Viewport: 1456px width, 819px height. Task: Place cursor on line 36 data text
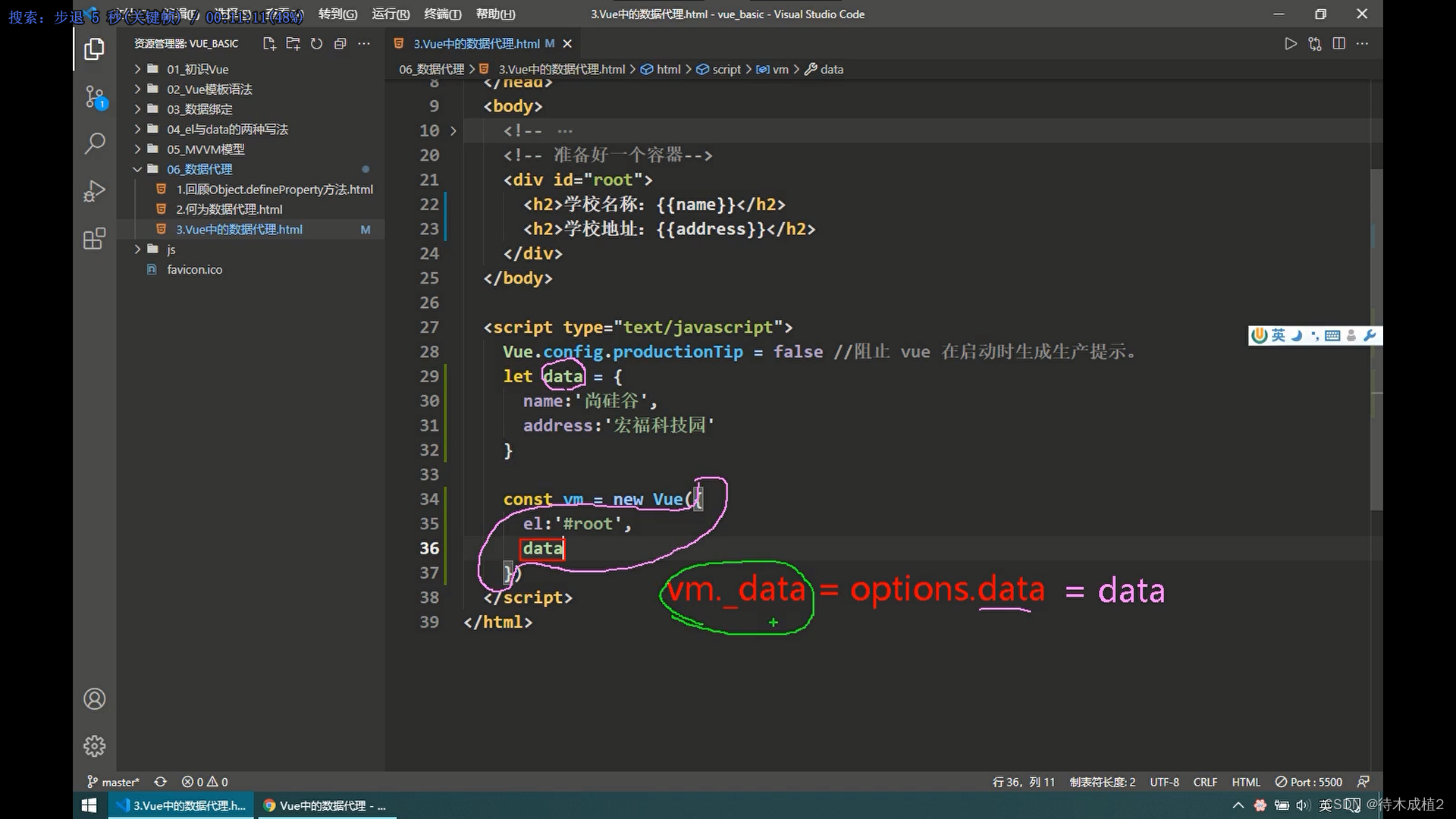(x=543, y=548)
